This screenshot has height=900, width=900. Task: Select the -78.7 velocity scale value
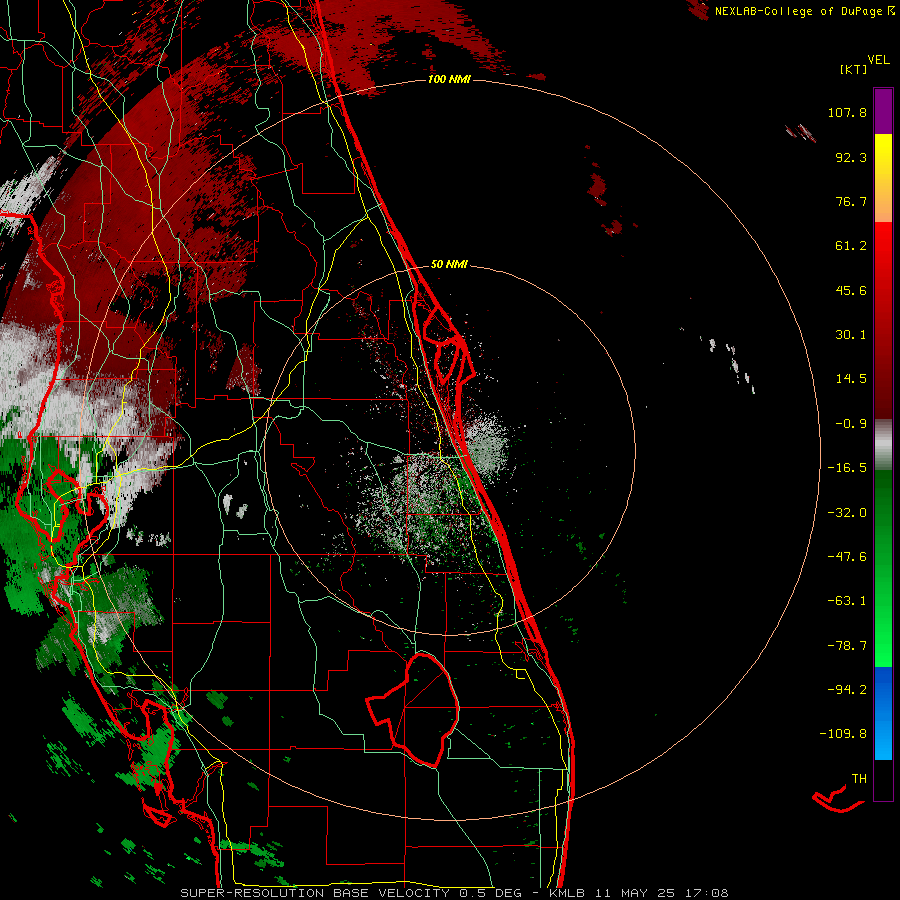847,646
